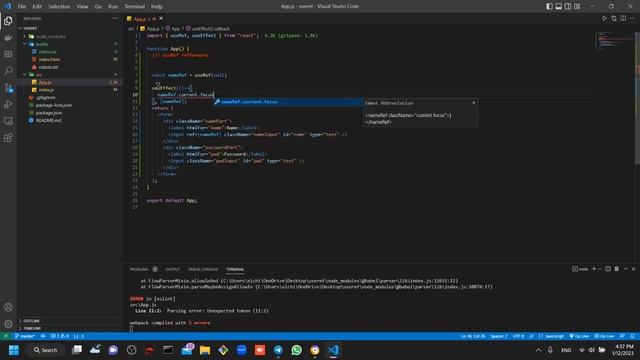This screenshot has width=640, height=360.
Task: Close the terminal panel with X
Action: [x=633, y=269]
